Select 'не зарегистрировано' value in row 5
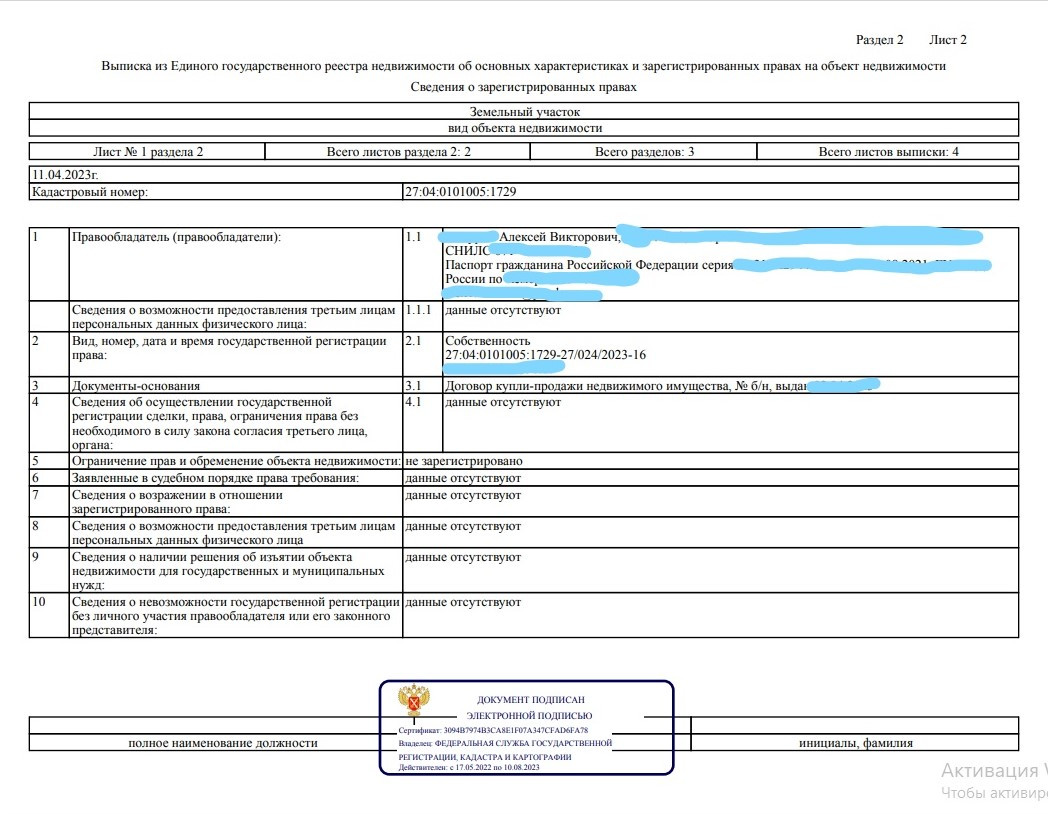 point(464,461)
